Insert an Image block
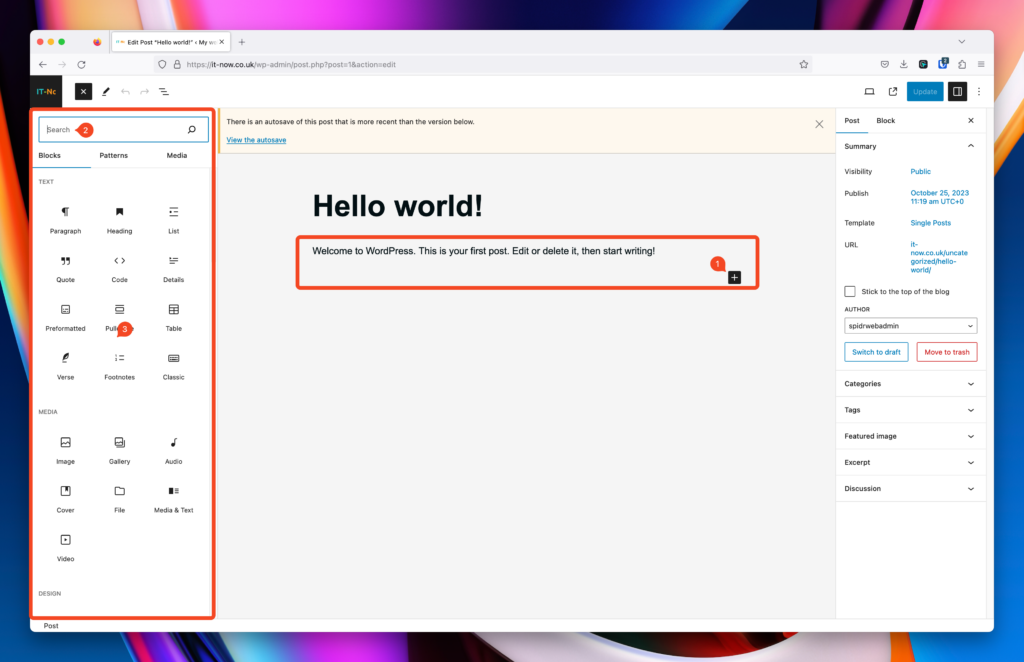Viewport: 1024px width, 662px height. coord(65,450)
